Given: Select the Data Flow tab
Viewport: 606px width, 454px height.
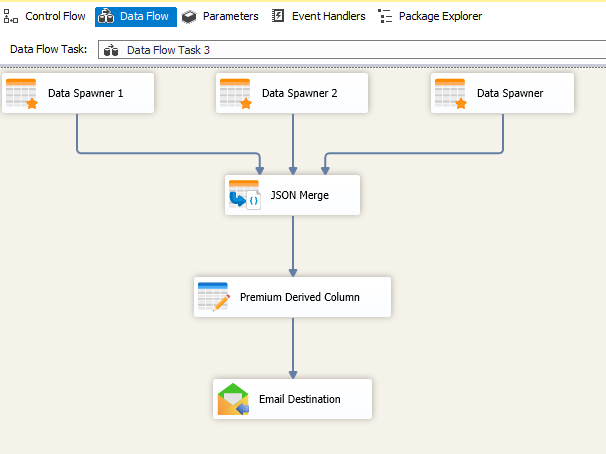Looking at the screenshot, I should [x=136, y=16].
